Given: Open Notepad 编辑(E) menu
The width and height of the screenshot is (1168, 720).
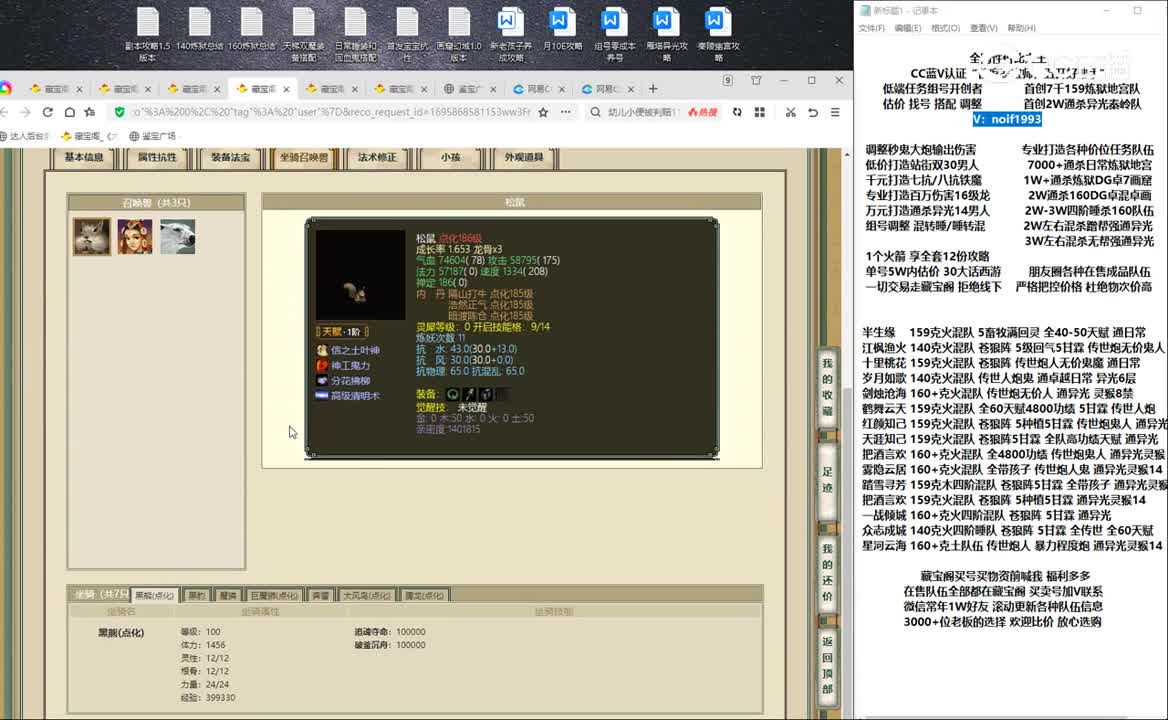Looking at the screenshot, I should pos(907,28).
